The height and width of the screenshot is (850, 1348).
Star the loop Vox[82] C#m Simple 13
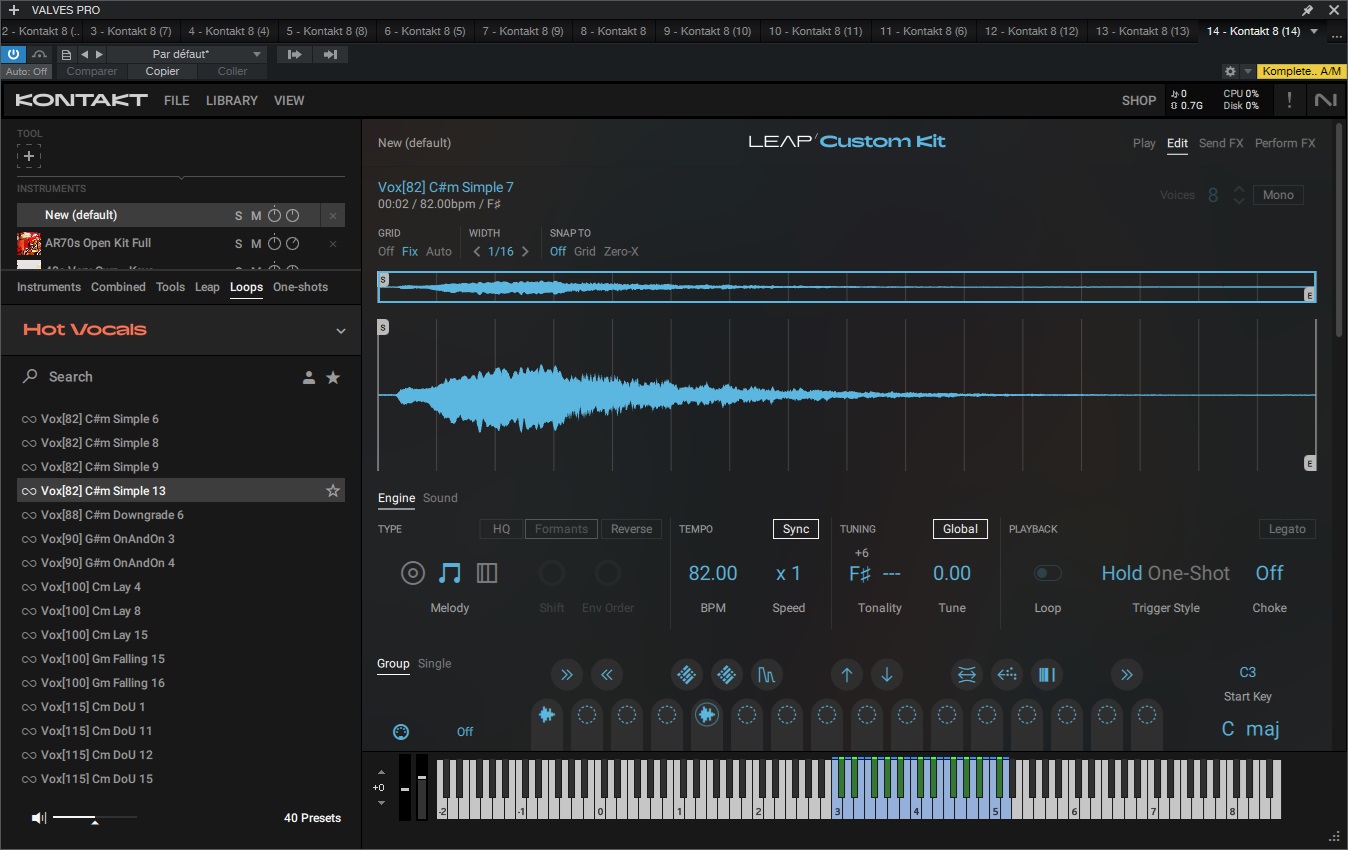click(333, 490)
